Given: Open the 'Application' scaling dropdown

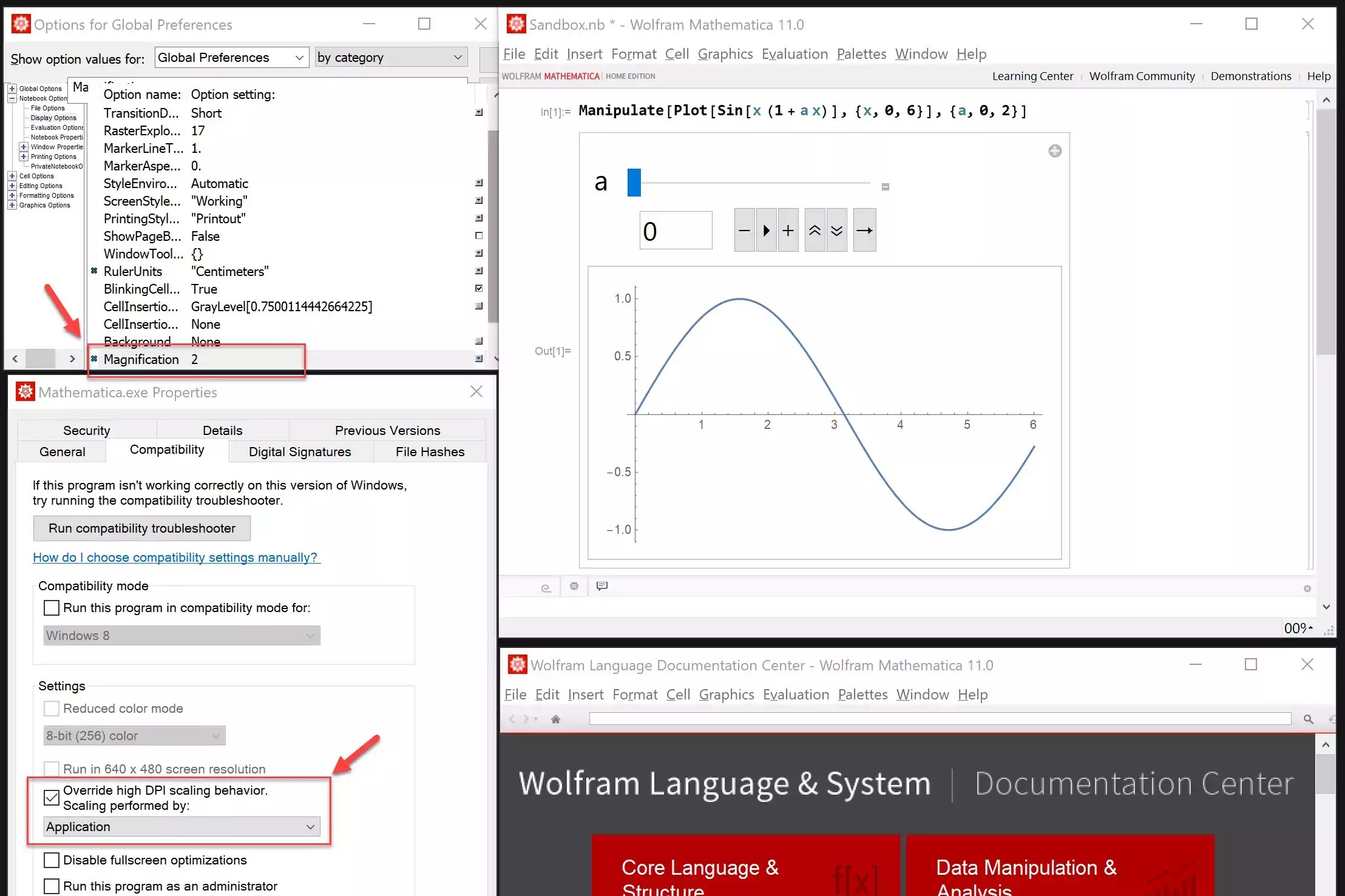Looking at the screenshot, I should (180, 826).
